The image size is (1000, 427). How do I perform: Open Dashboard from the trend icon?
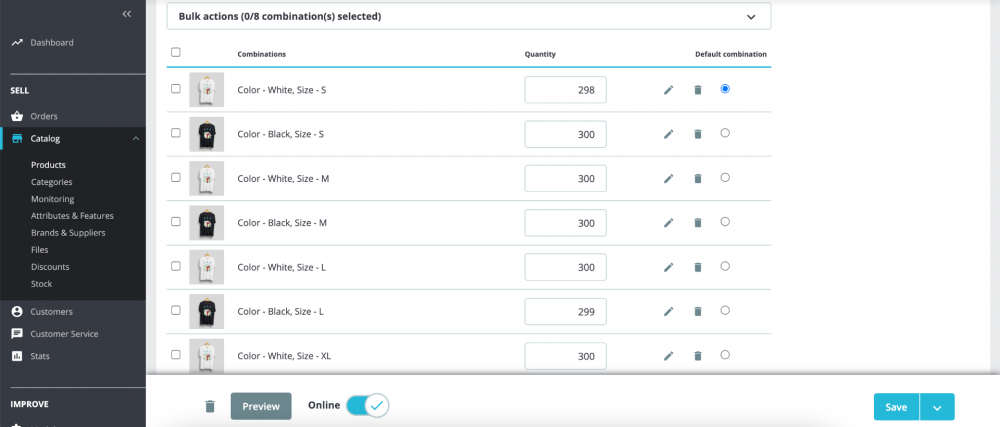pos(17,43)
